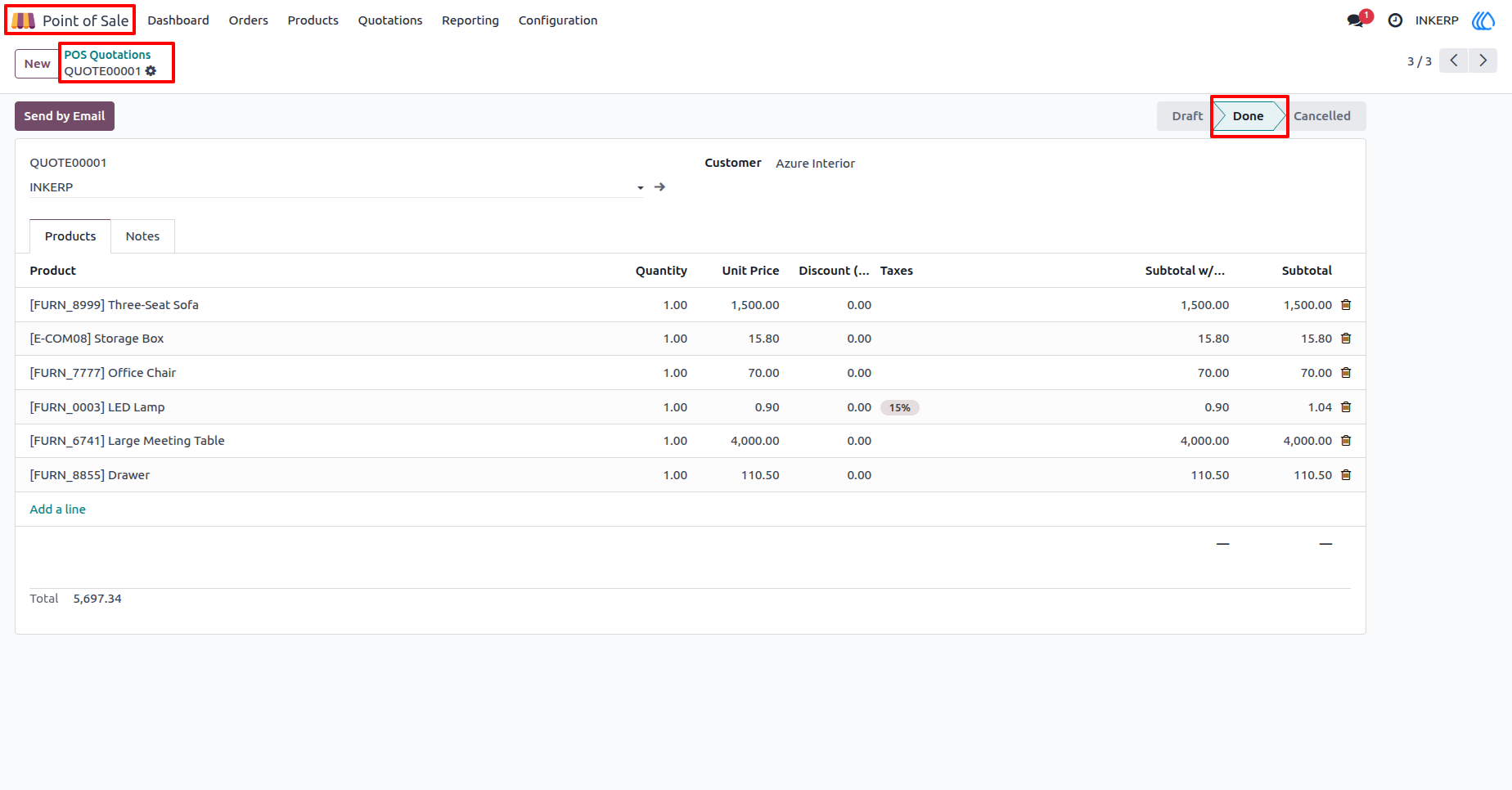Open the Point of Sale app menu icon
This screenshot has height=790, width=1512.
[x=23, y=20]
